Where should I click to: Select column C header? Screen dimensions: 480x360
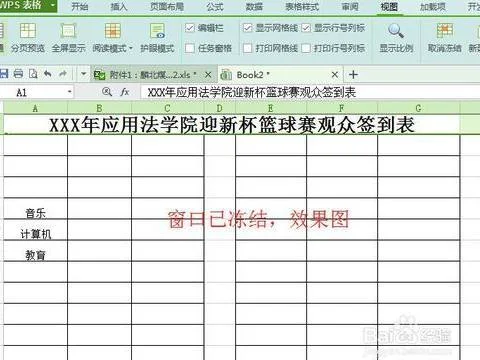pos(168,108)
